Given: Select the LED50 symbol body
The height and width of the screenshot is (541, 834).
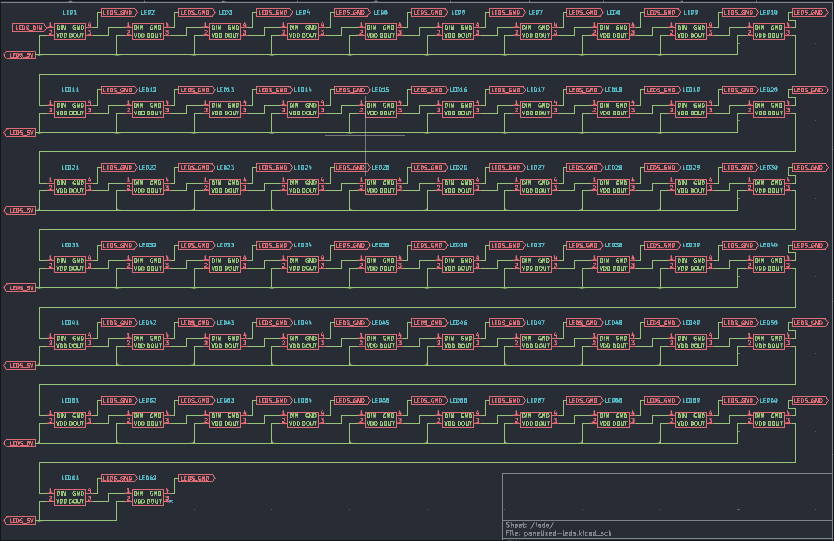Looking at the screenshot, I should coord(769,342).
